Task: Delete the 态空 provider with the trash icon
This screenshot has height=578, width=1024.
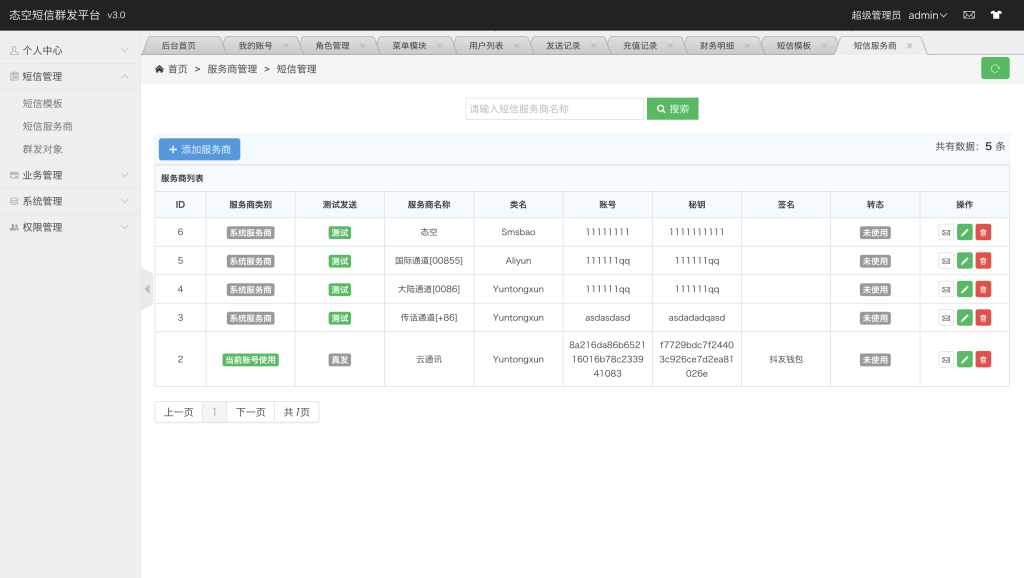Action: click(x=982, y=232)
